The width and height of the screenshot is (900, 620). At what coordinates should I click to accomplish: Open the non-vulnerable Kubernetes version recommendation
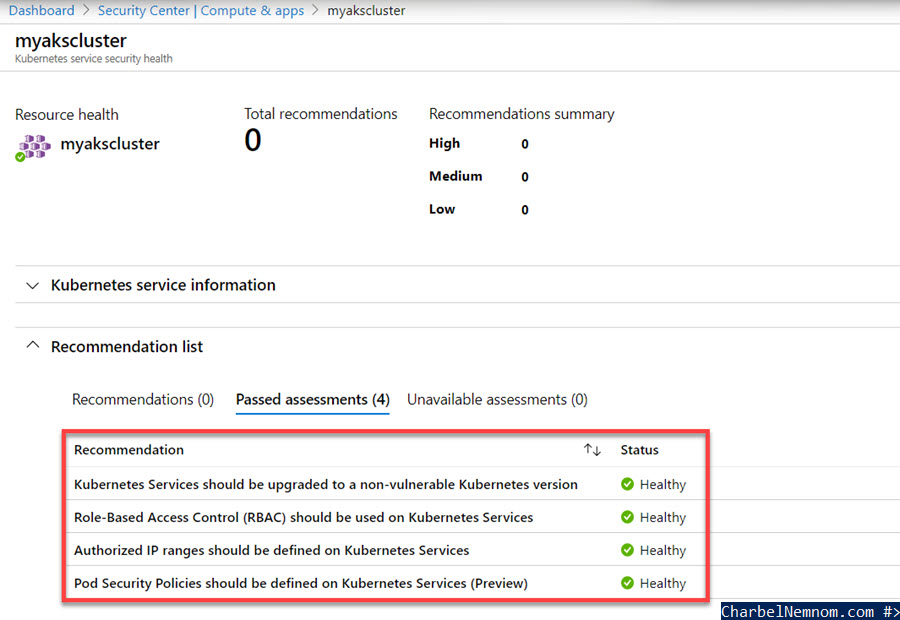[325, 485]
